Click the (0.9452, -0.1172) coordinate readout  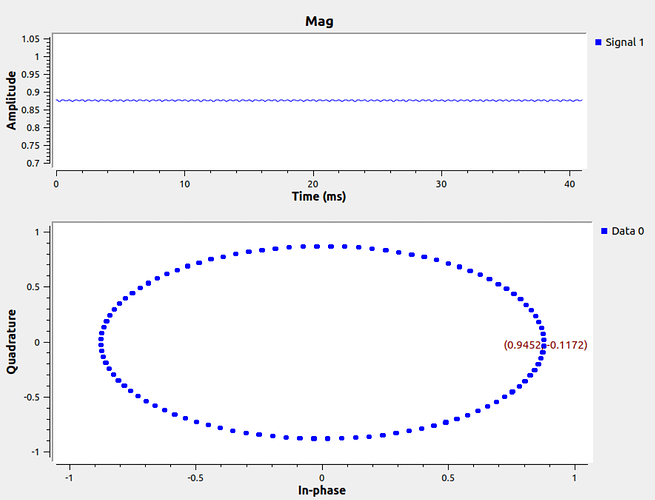pyautogui.click(x=545, y=345)
